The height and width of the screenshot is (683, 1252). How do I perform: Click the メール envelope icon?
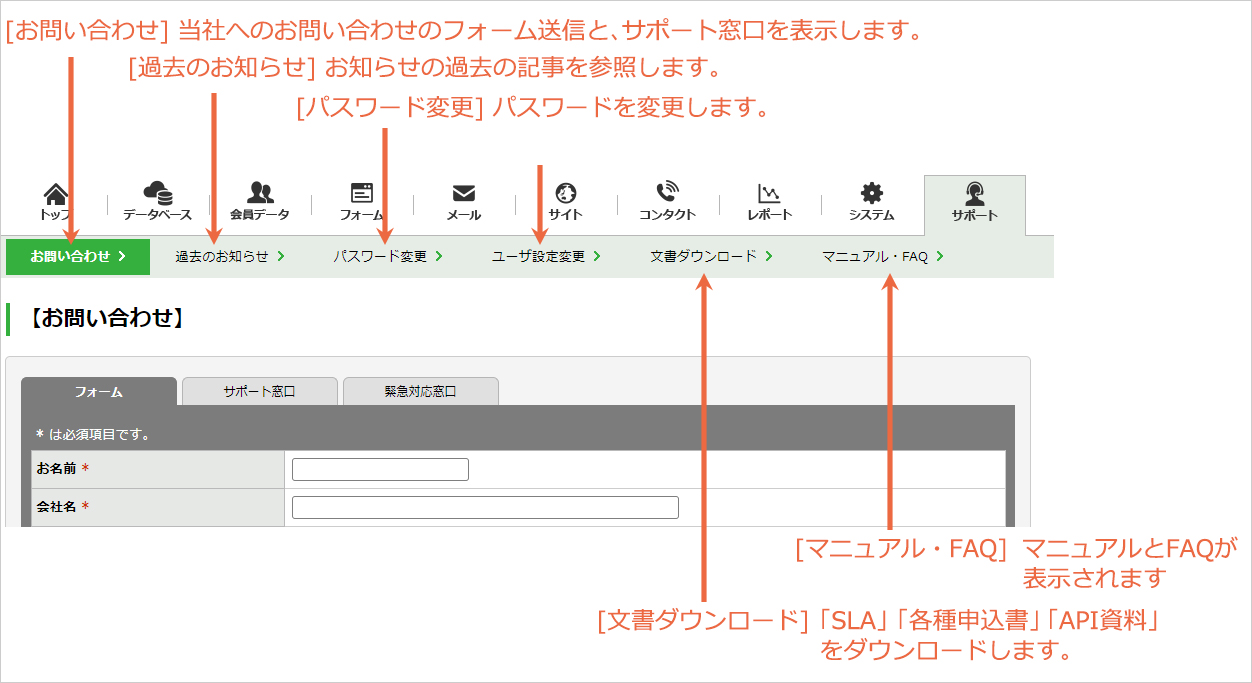[463, 193]
